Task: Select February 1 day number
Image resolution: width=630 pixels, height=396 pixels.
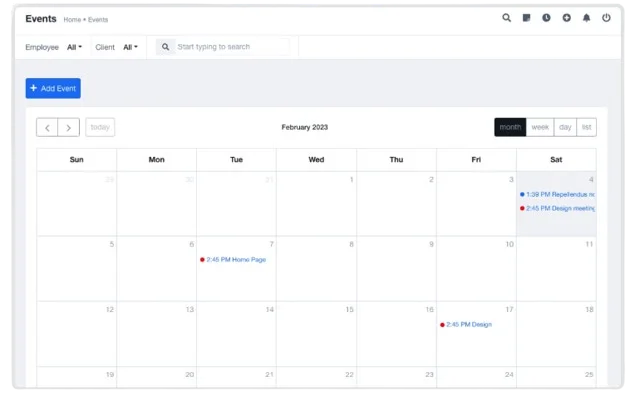Action: [x=351, y=180]
